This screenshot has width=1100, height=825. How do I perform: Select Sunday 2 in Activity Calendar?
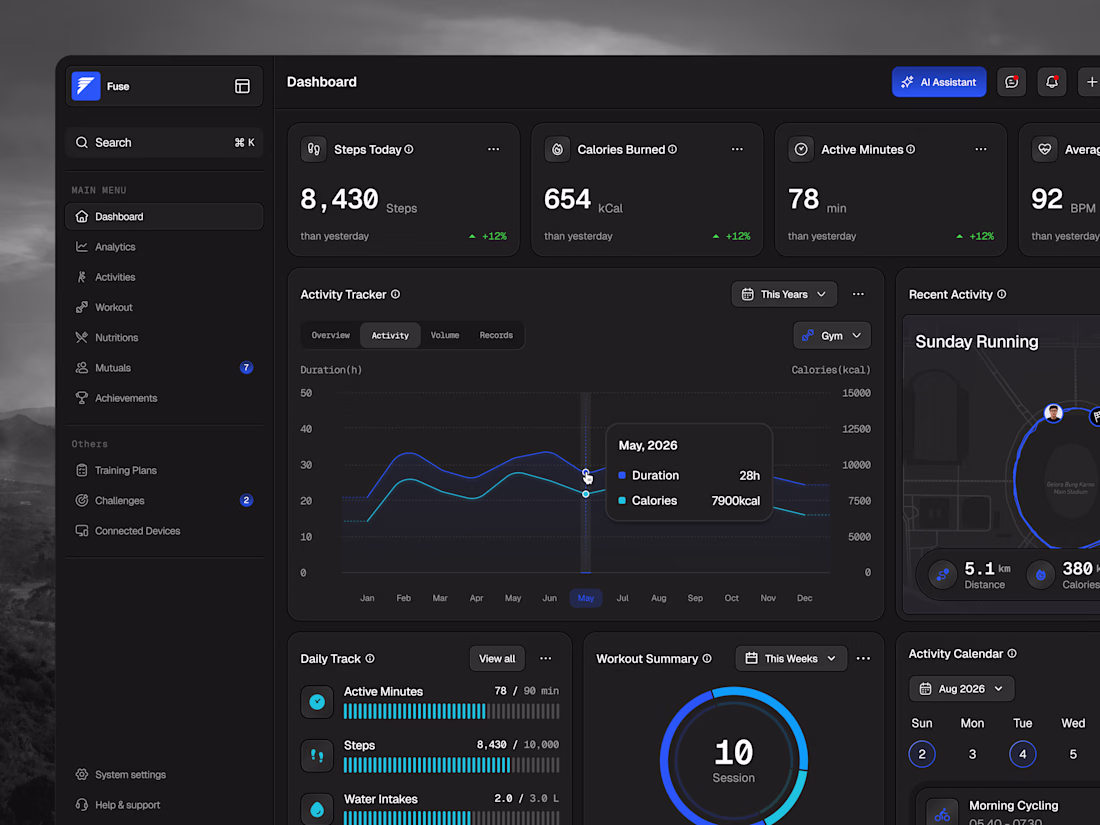(922, 754)
